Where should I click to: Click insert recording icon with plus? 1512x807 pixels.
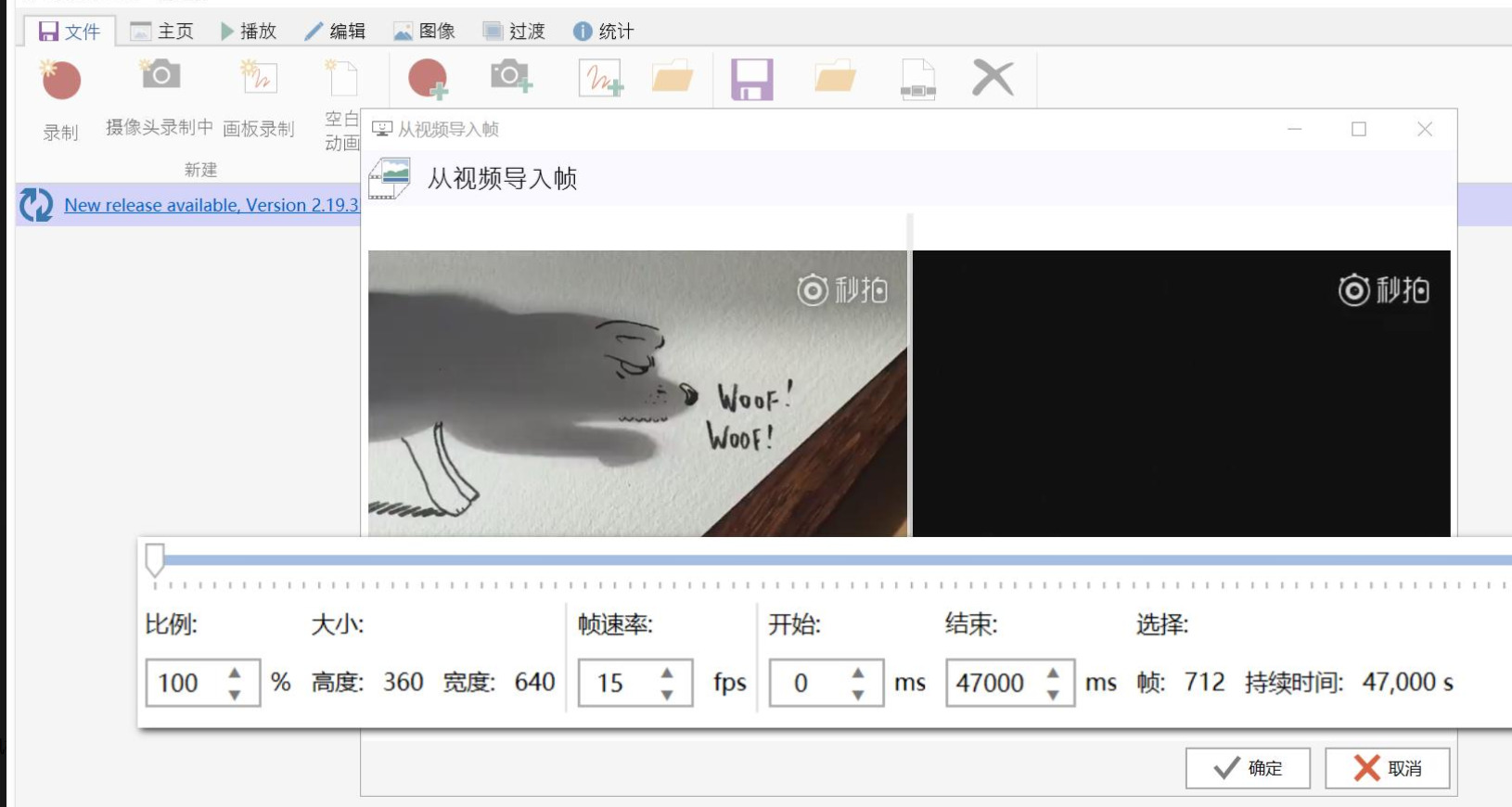coord(429,79)
